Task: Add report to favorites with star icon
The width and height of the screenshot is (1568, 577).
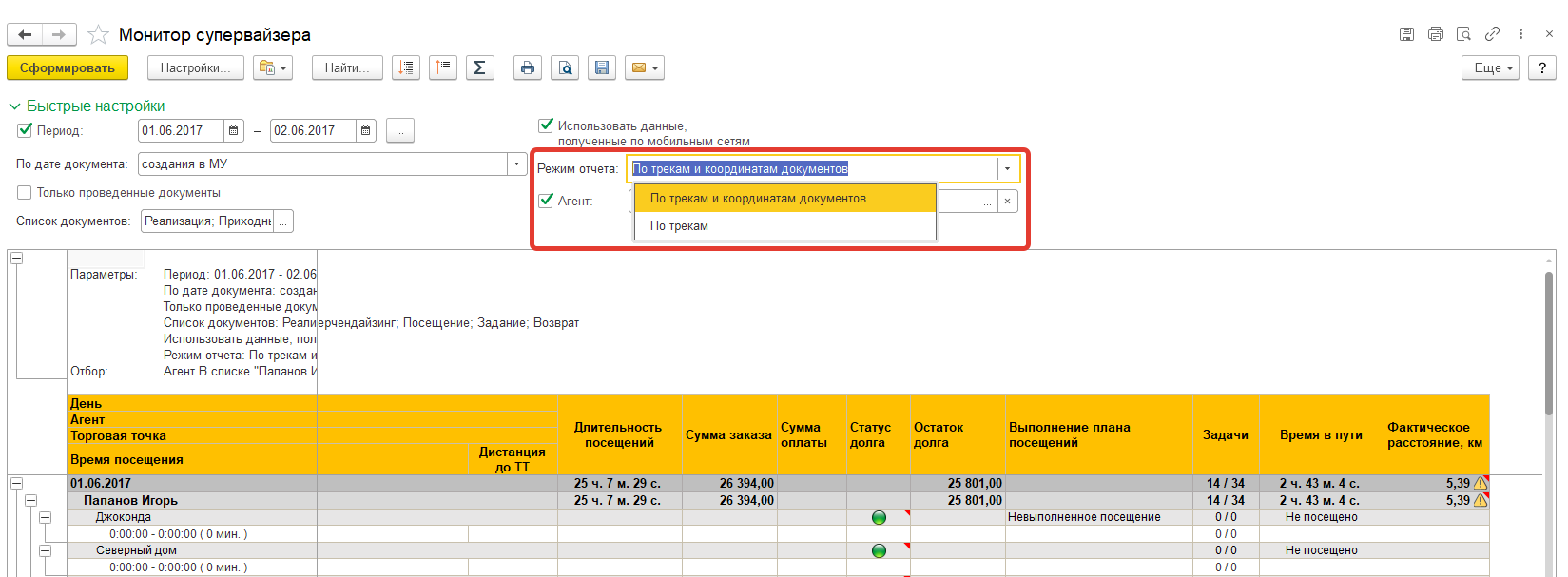Action: click(98, 35)
